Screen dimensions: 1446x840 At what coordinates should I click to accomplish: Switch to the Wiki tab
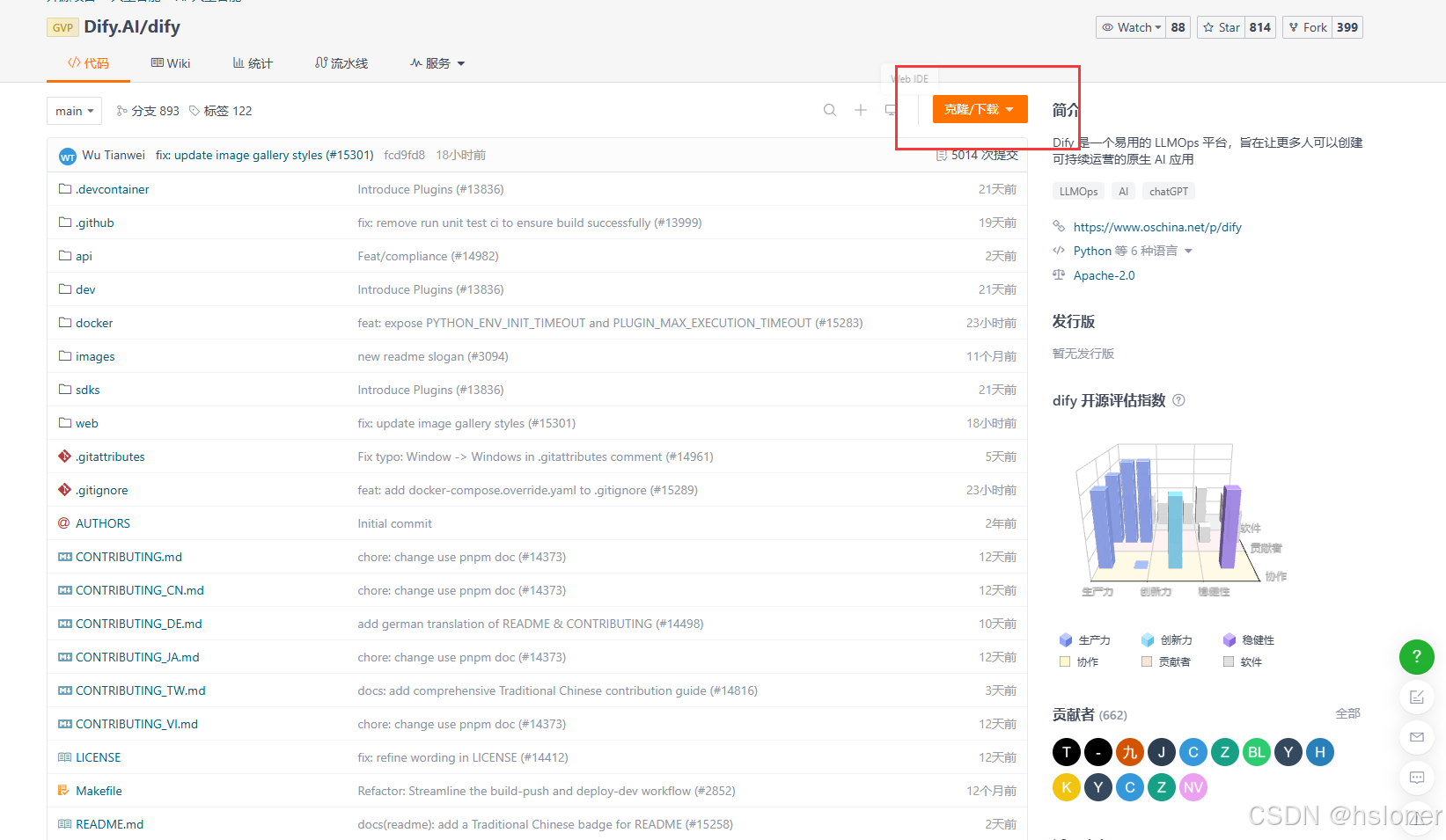point(171,63)
